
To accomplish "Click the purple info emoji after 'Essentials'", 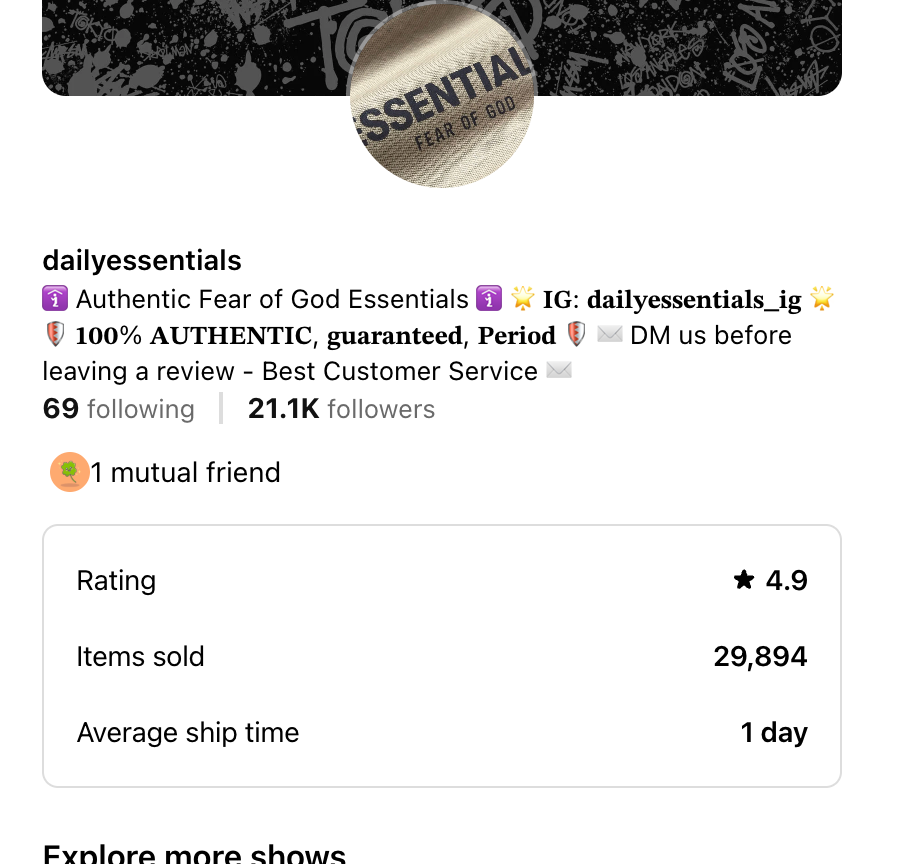I will [x=489, y=299].
